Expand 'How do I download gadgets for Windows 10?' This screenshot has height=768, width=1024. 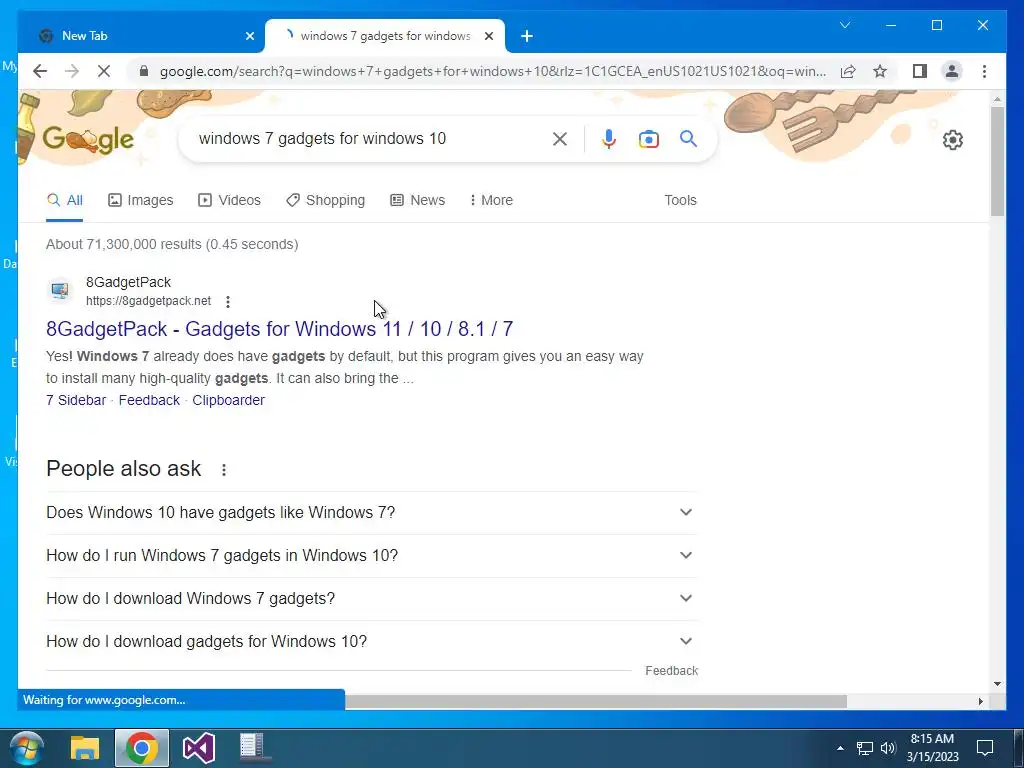(372, 642)
